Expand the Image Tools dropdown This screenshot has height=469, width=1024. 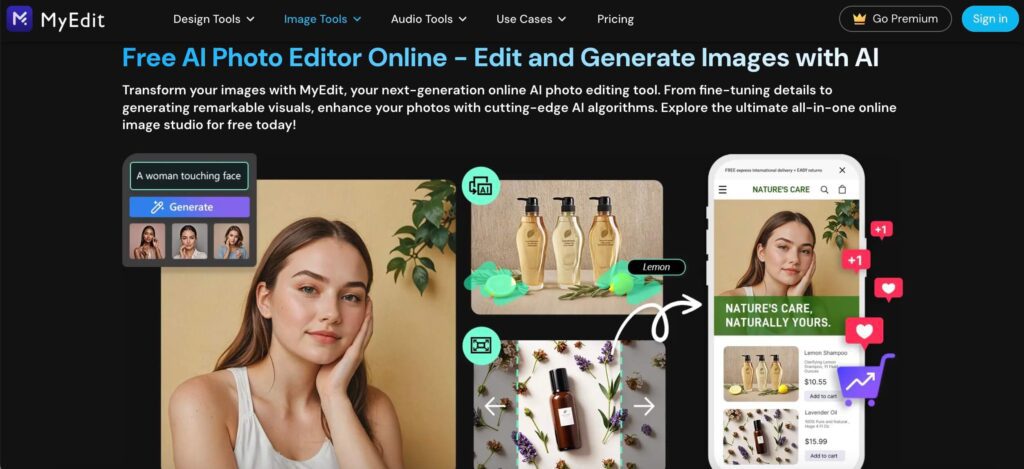[x=323, y=19]
